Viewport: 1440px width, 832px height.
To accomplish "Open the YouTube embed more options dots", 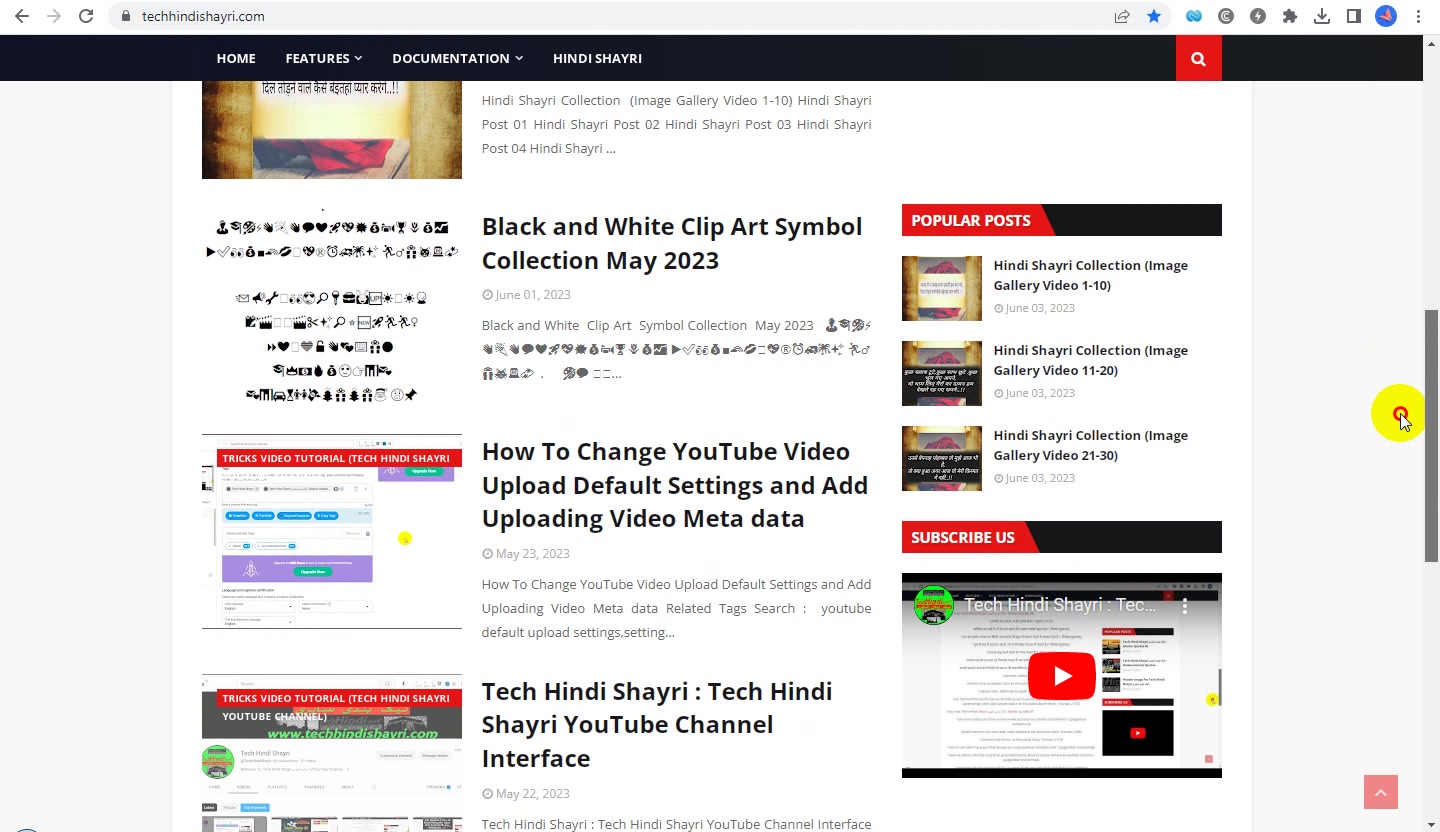I will point(1185,605).
